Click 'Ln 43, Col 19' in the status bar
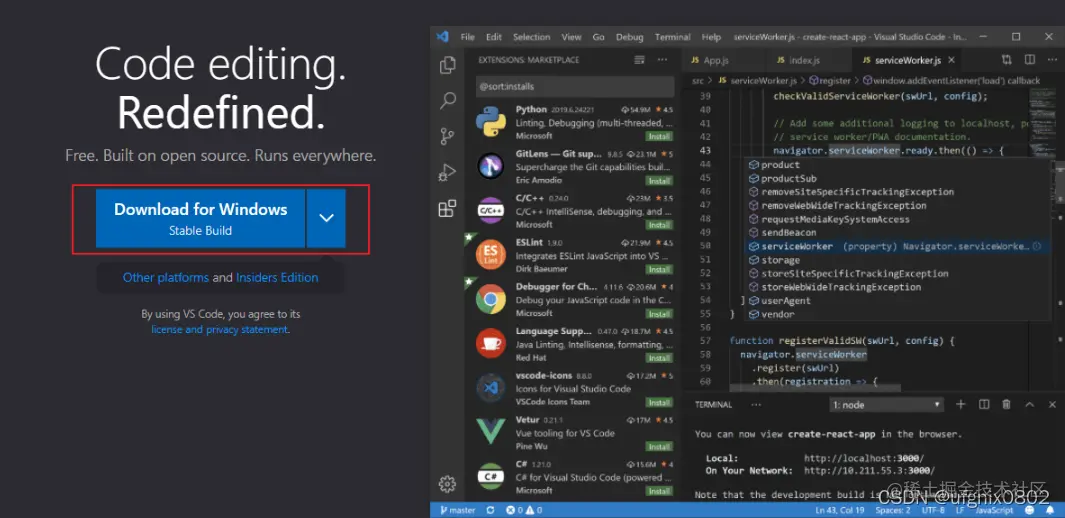 coord(841,510)
